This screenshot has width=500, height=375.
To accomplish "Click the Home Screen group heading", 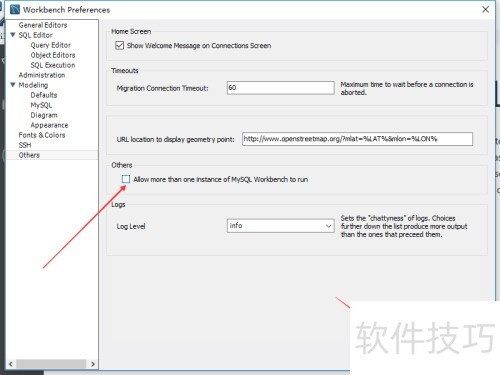I will pos(131,31).
